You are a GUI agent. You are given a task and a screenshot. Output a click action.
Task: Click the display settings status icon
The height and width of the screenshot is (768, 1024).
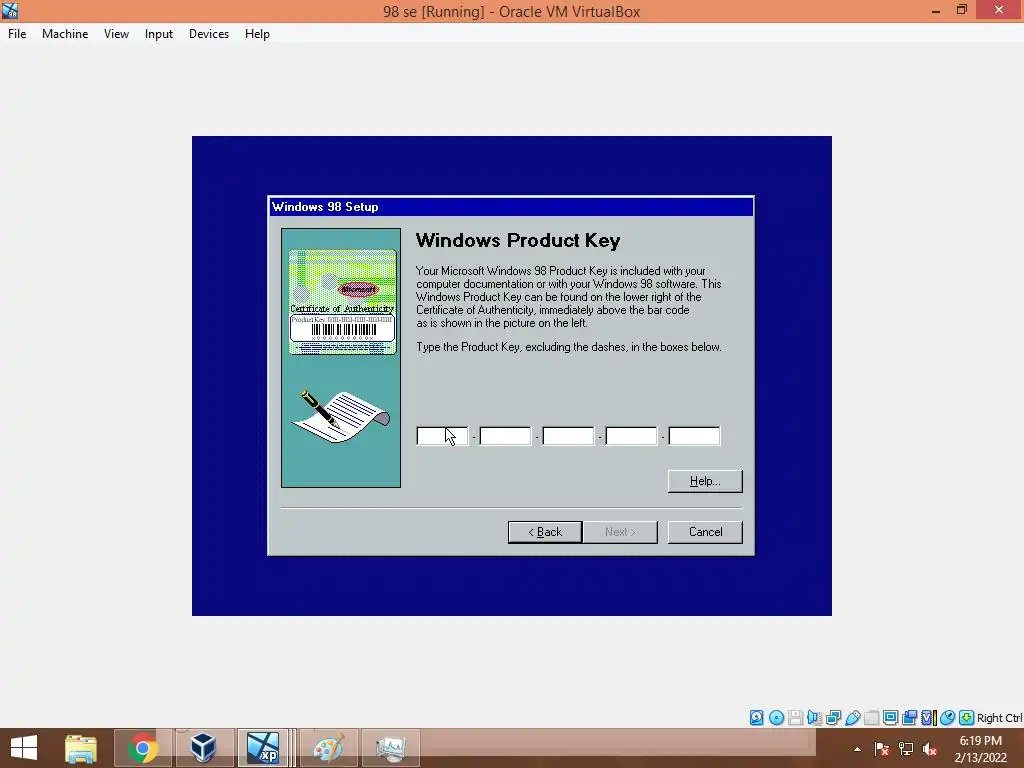[x=890, y=718]
